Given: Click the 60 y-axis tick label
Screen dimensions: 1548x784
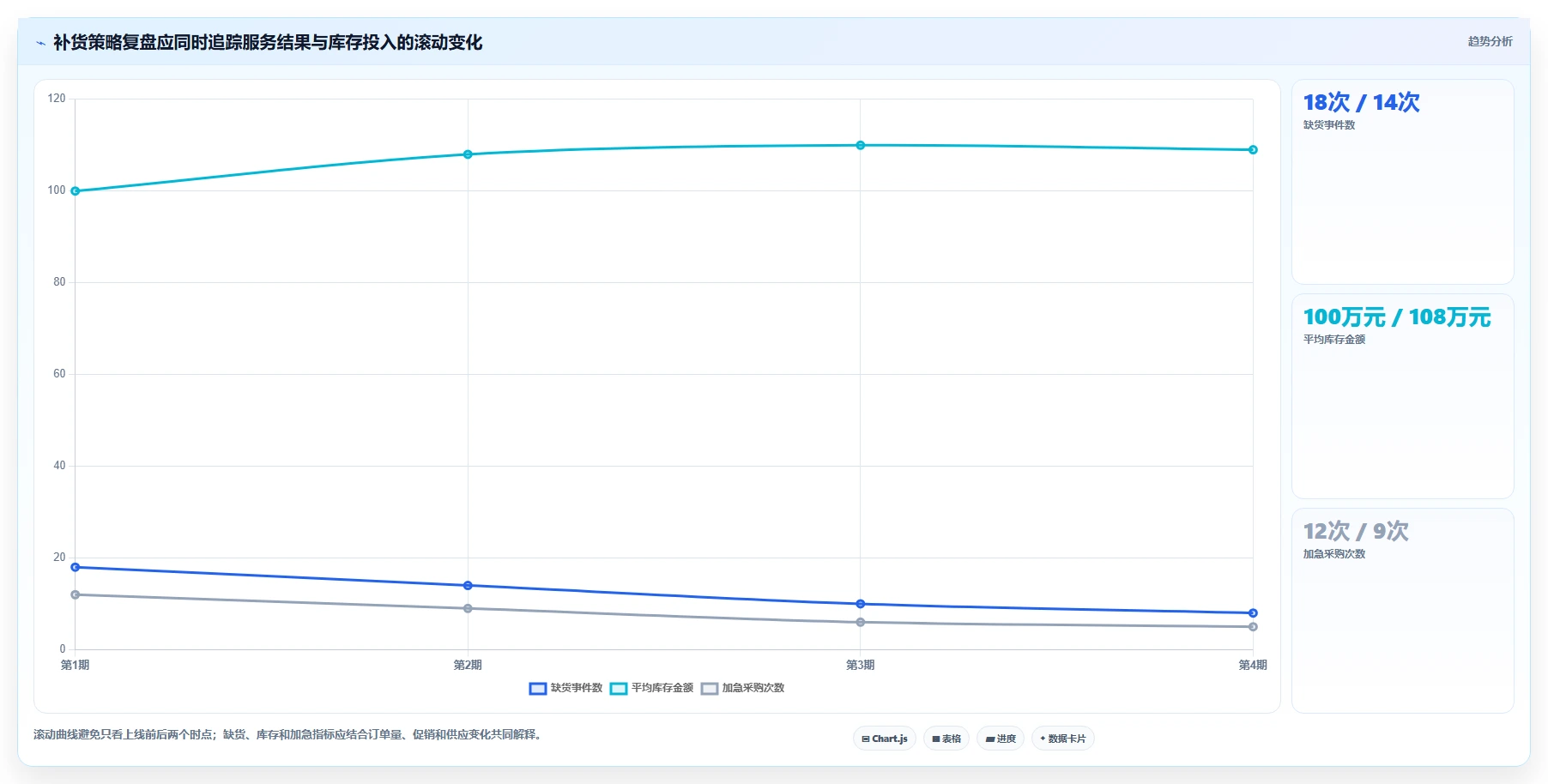Looking at the screenshot, I should pyautogui.click(x=59, y=374).
